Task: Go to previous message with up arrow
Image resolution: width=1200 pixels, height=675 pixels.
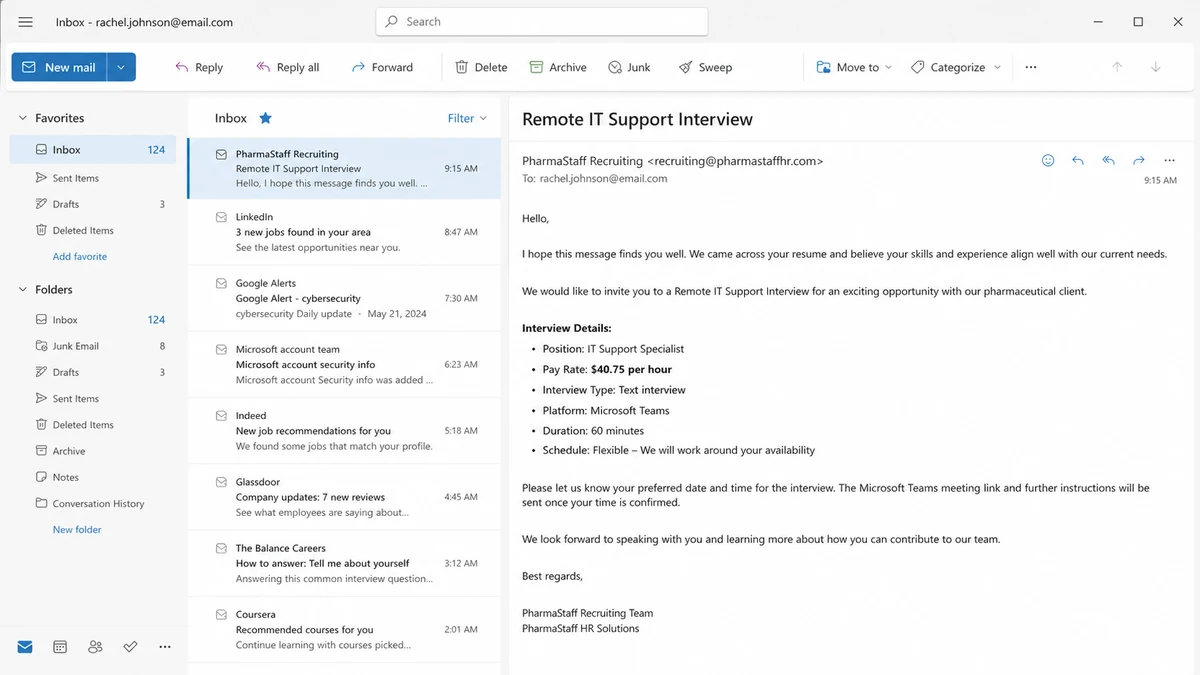Action: 1117,67
